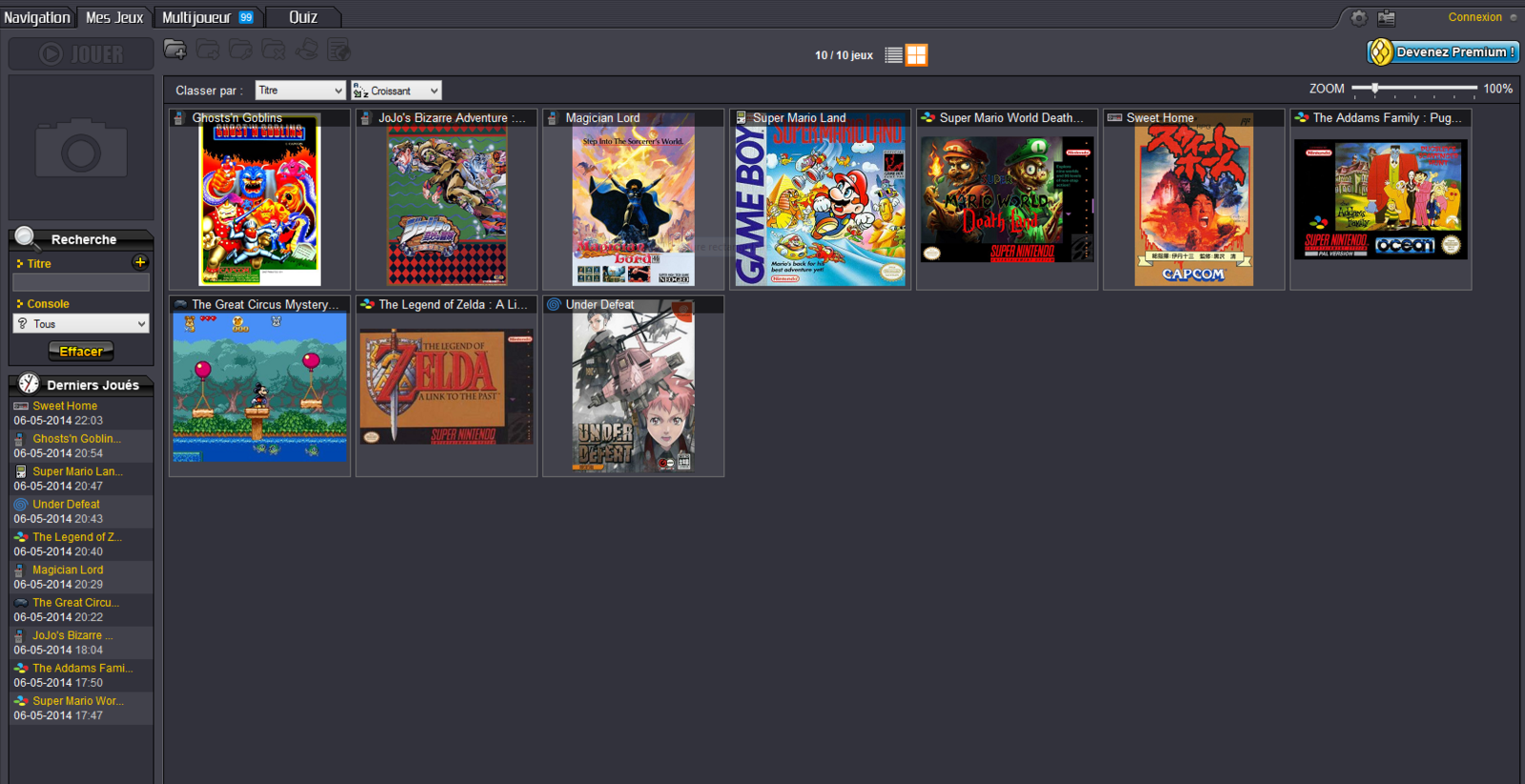Click the '10 / 10 jeux' counter text
The height and width of the screenshot is (784, 1525).
pyautogui.click(x=844, y=55)
